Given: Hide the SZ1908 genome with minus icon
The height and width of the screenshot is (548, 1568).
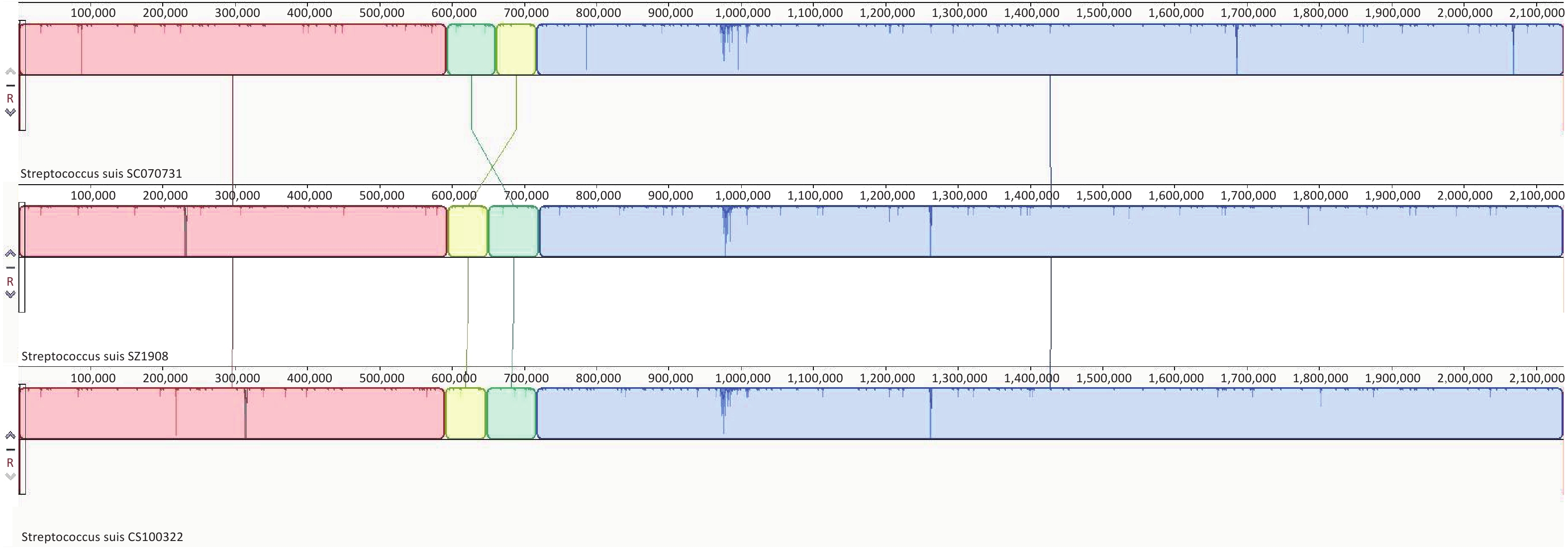Looking at the screenshot, I should 10,267.
